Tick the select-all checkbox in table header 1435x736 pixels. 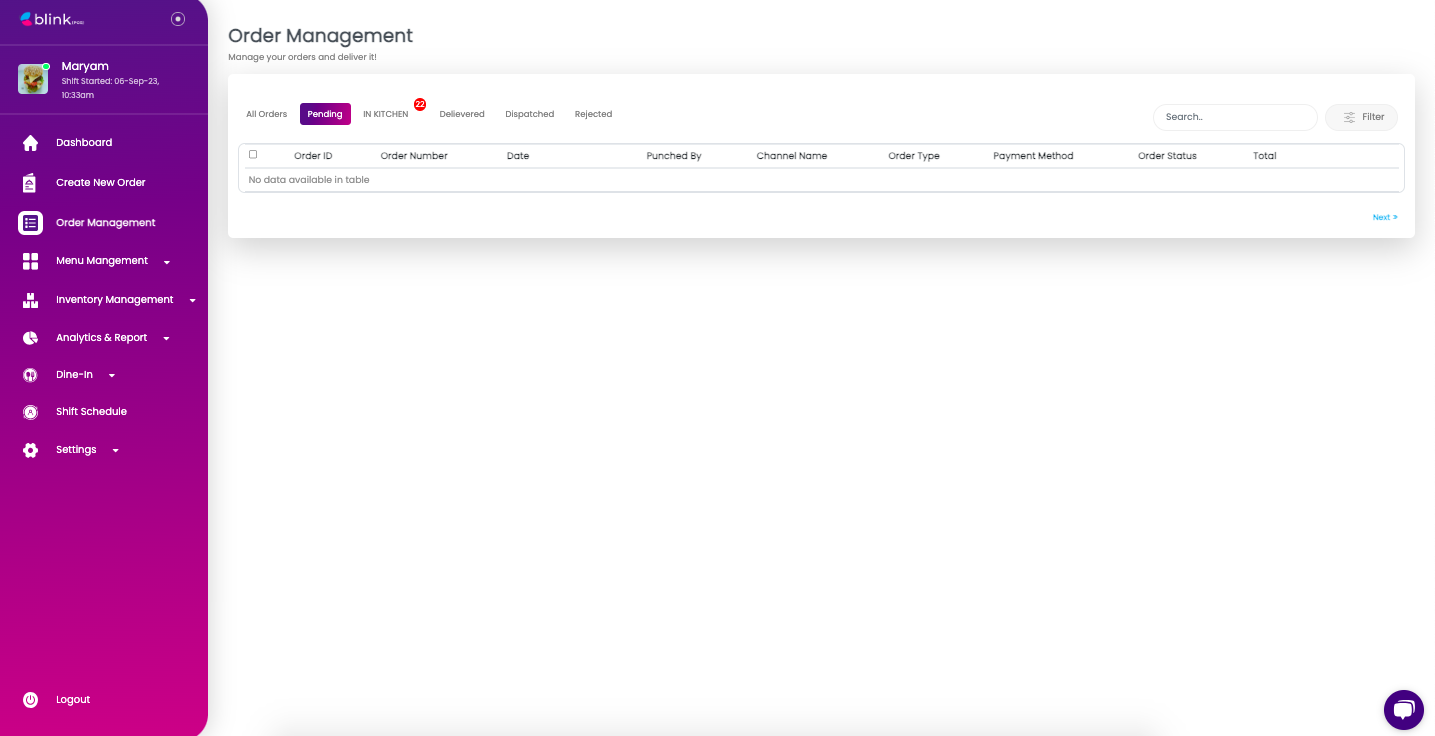253,155
